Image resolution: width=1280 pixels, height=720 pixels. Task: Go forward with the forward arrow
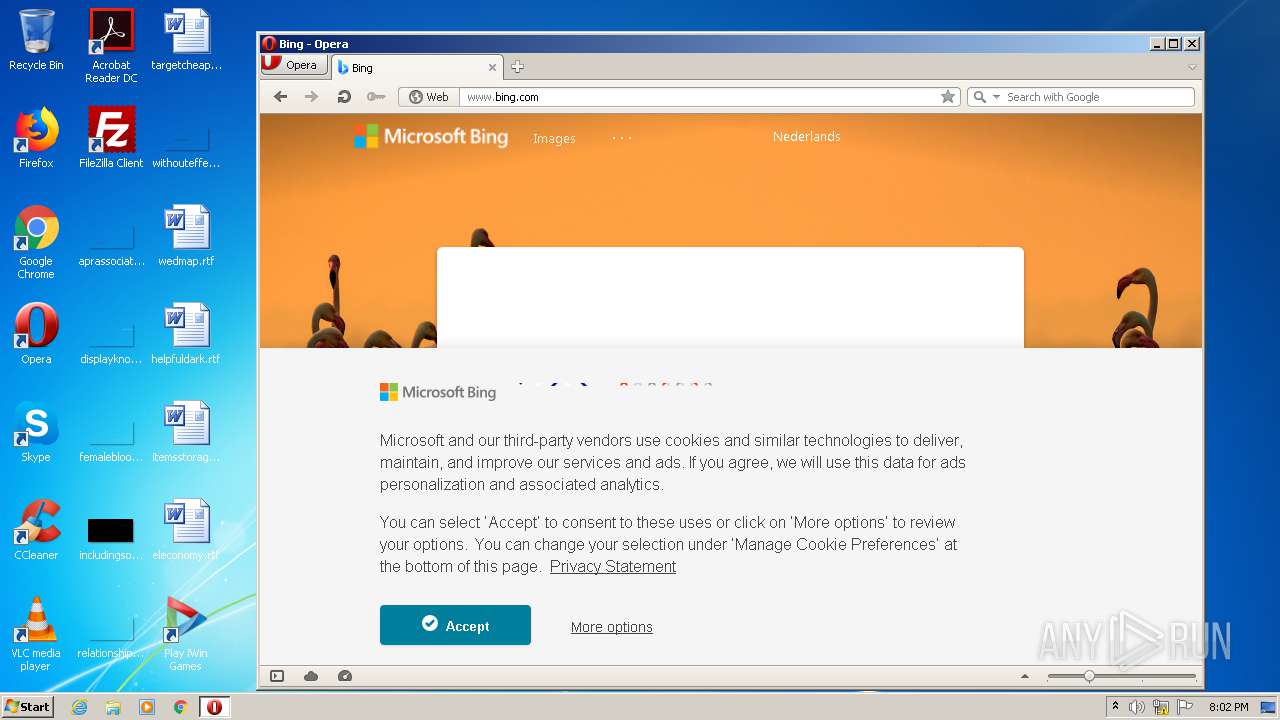311,97
